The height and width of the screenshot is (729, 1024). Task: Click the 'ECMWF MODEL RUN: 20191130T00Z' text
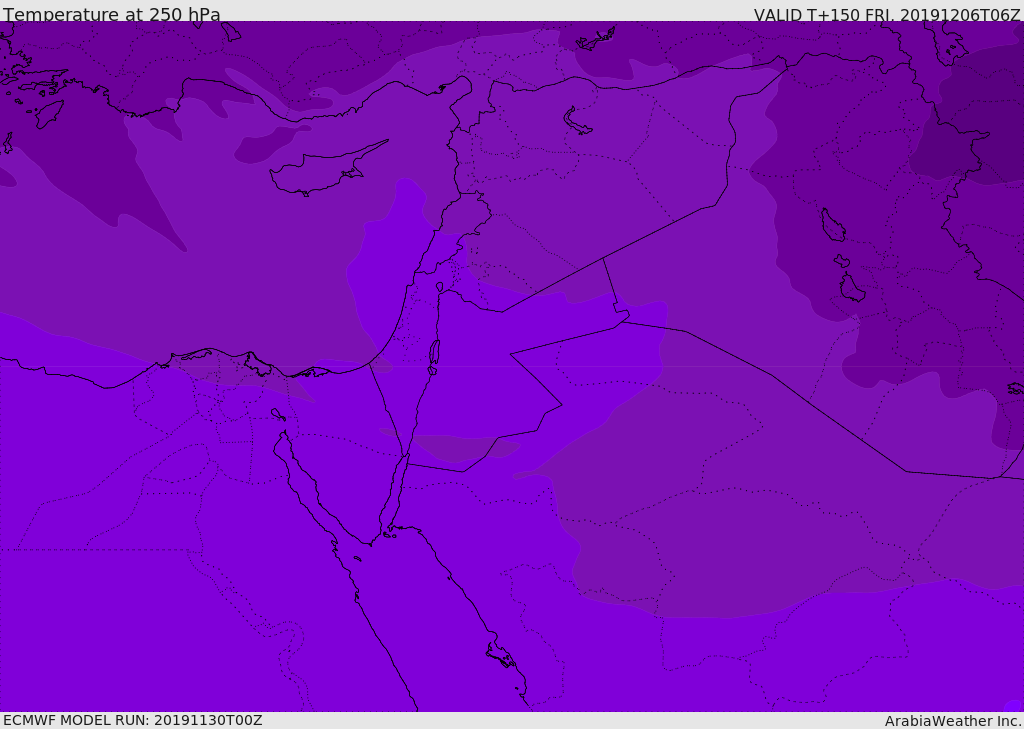coord(133,720)
